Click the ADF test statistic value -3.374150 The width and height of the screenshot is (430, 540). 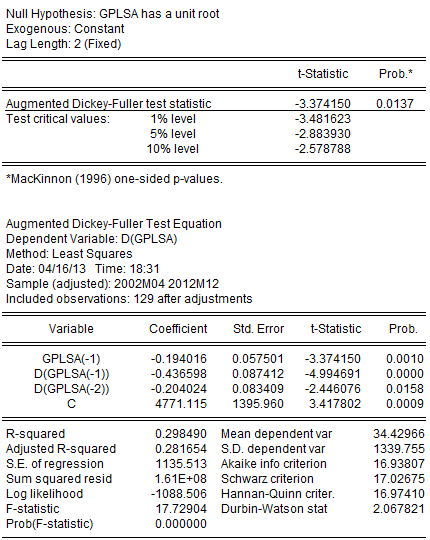[x=323, y=104]
